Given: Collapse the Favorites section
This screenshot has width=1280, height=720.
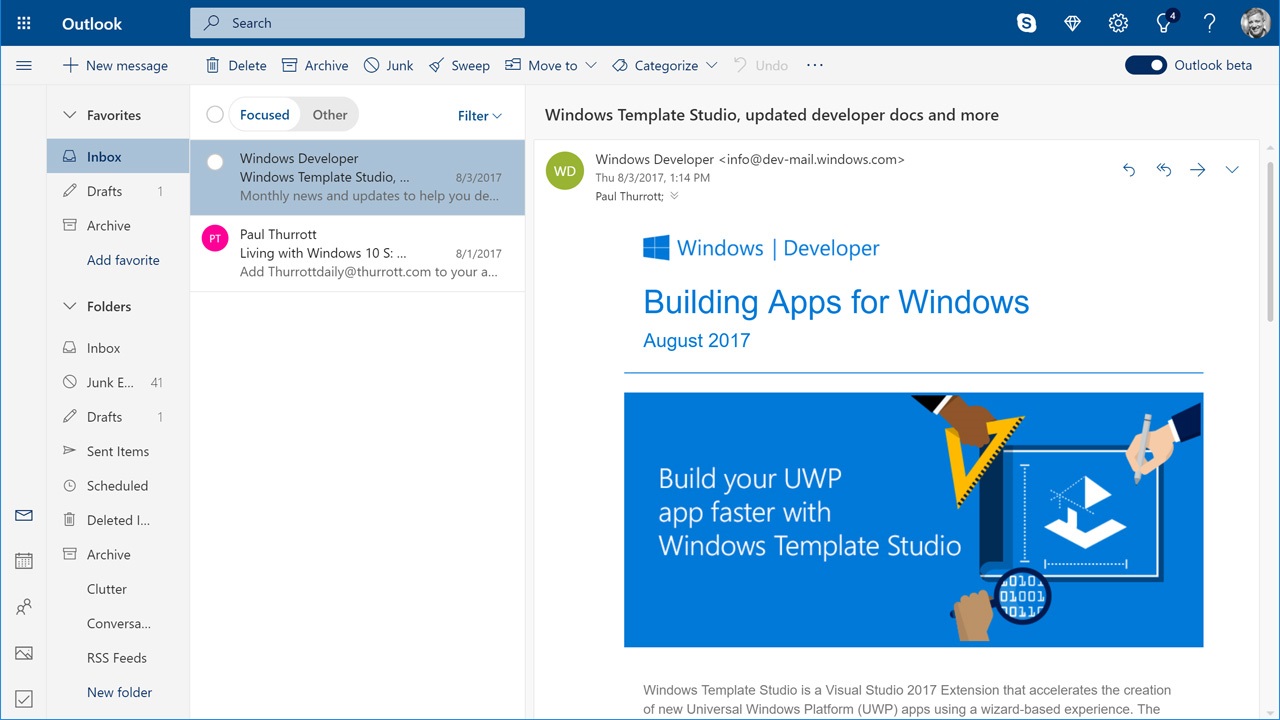Looking at the screenshot, I should pyautogui.click(x=70, y=115).
